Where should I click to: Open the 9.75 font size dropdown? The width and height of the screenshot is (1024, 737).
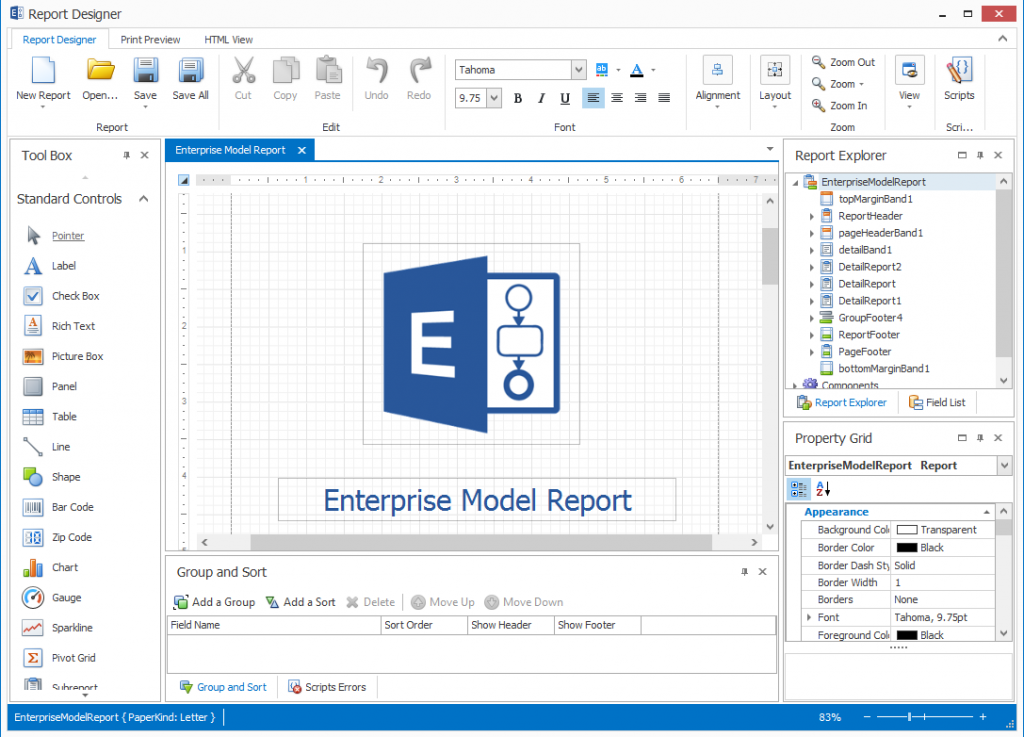tap(494, 98)
